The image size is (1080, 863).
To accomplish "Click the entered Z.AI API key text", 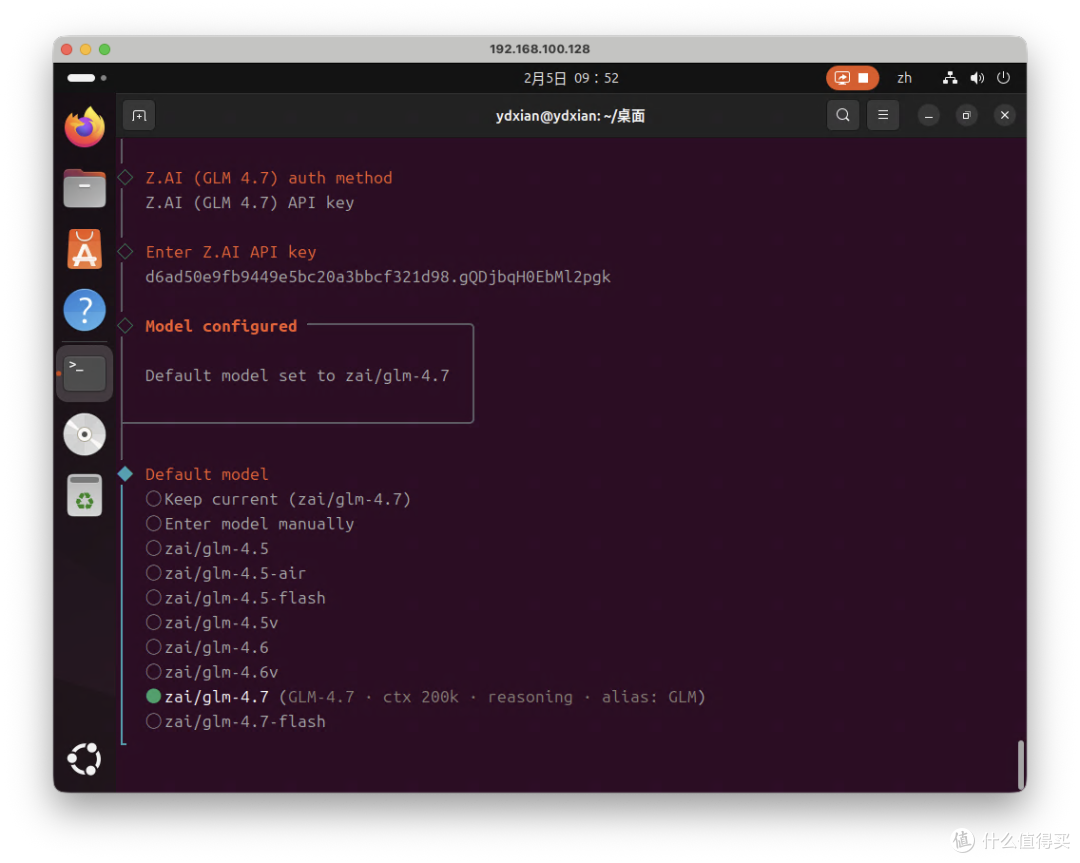I will 377,277.
